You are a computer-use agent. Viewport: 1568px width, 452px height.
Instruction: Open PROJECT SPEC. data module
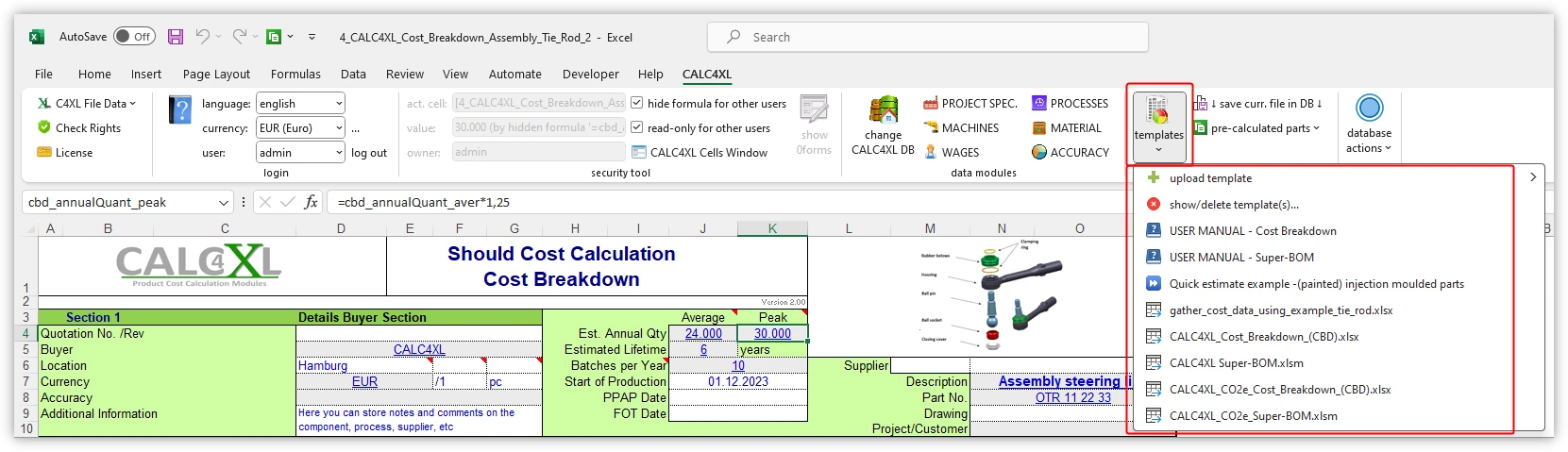[969, 103]
